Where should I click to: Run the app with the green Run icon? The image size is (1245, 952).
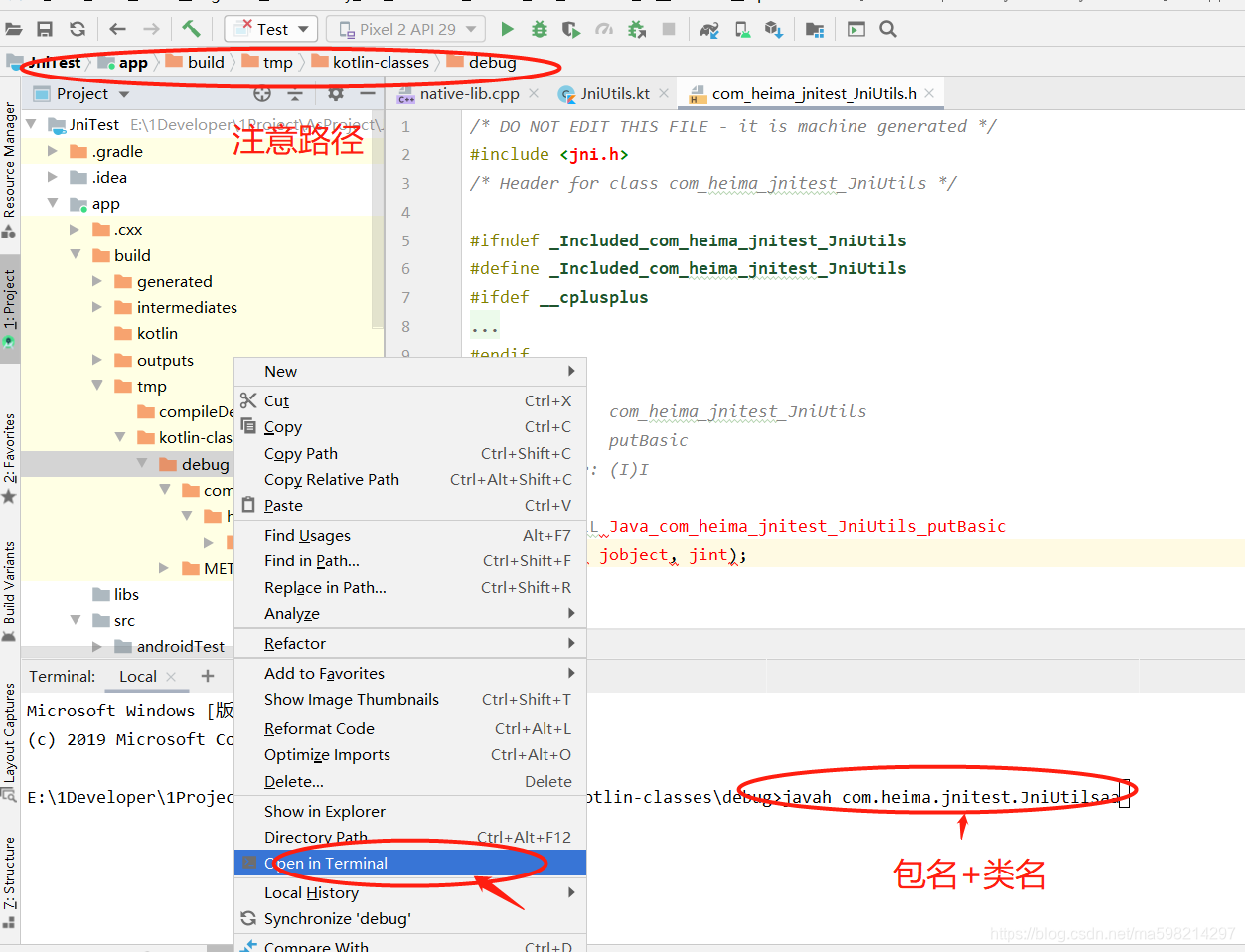[x=507, y=28]
